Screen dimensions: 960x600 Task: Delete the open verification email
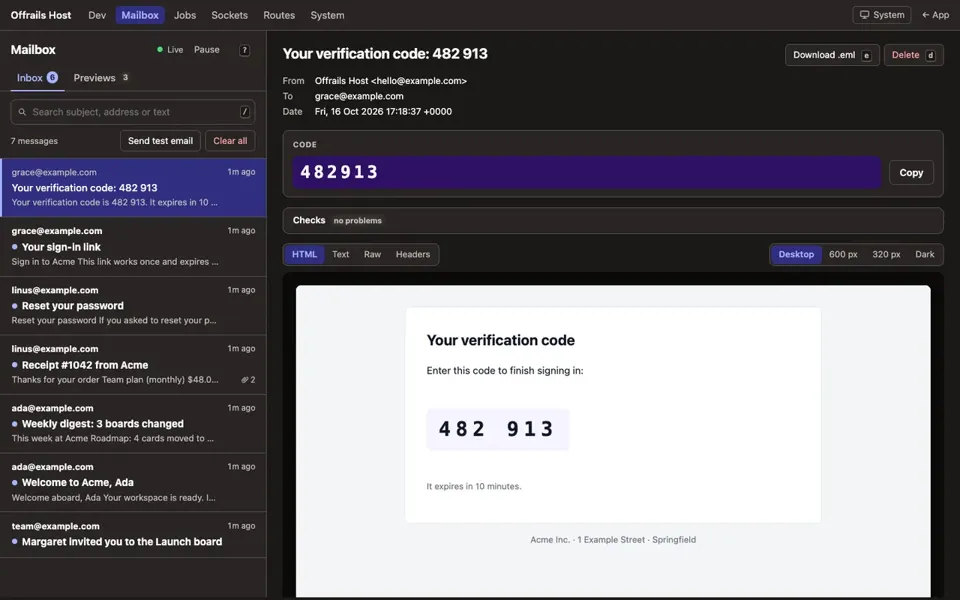pyautogui.click(x=913, y=55)
